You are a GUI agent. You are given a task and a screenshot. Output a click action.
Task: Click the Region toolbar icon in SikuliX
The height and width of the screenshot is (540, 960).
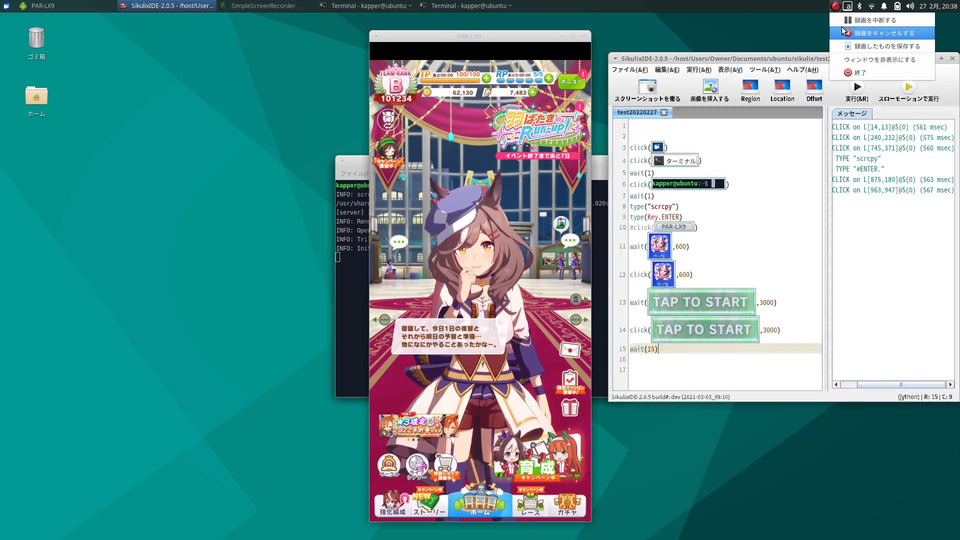pos(750,86)
